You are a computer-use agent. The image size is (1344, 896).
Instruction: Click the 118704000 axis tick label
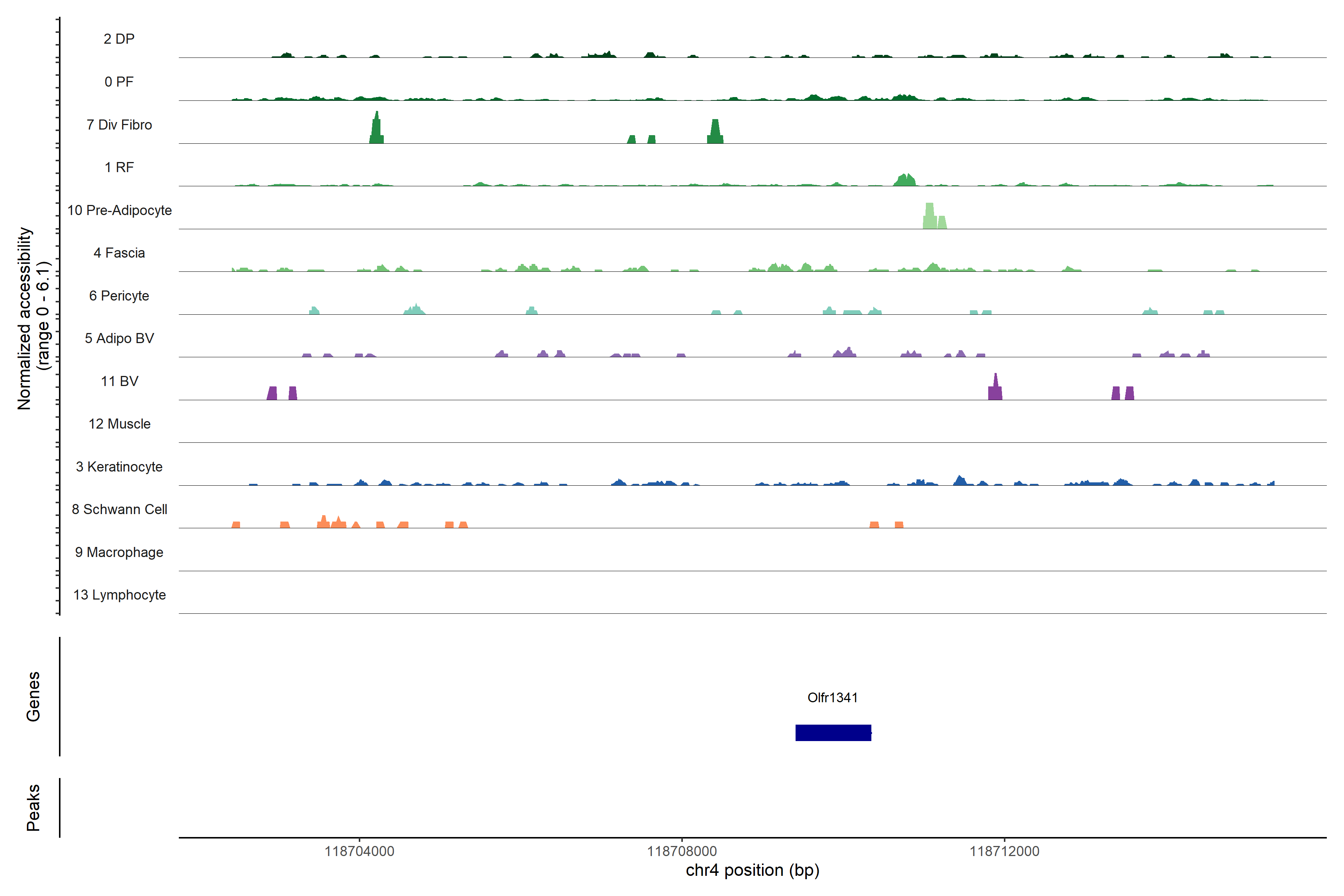pyautogui.click(x=359, y=851)
